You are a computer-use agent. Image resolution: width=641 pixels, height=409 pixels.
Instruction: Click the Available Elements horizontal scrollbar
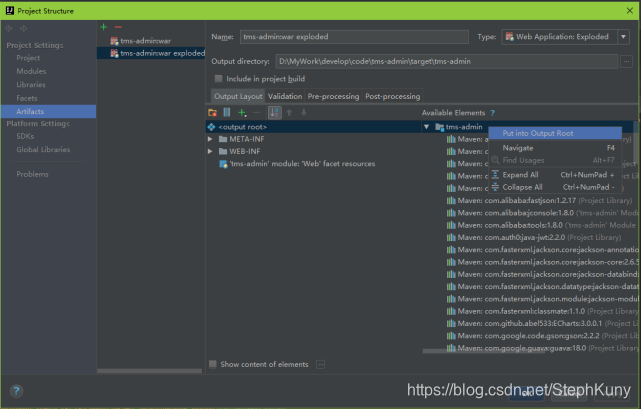point(483,351)
